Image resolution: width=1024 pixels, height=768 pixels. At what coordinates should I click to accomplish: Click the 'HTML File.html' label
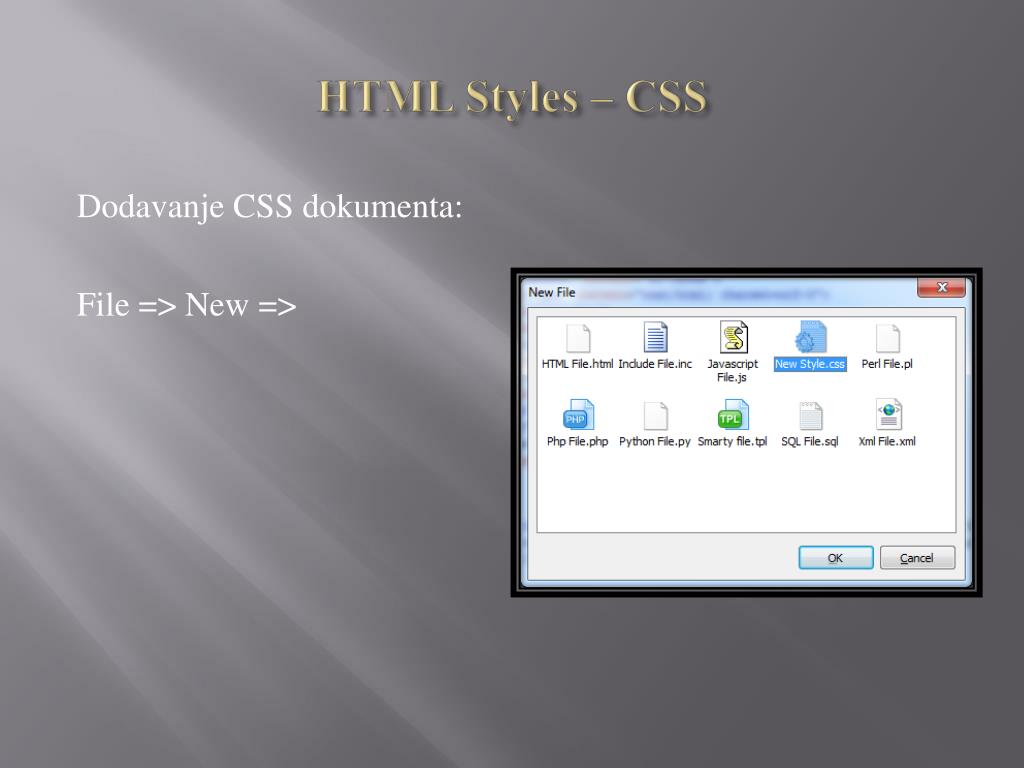click(x=577, y=364)
